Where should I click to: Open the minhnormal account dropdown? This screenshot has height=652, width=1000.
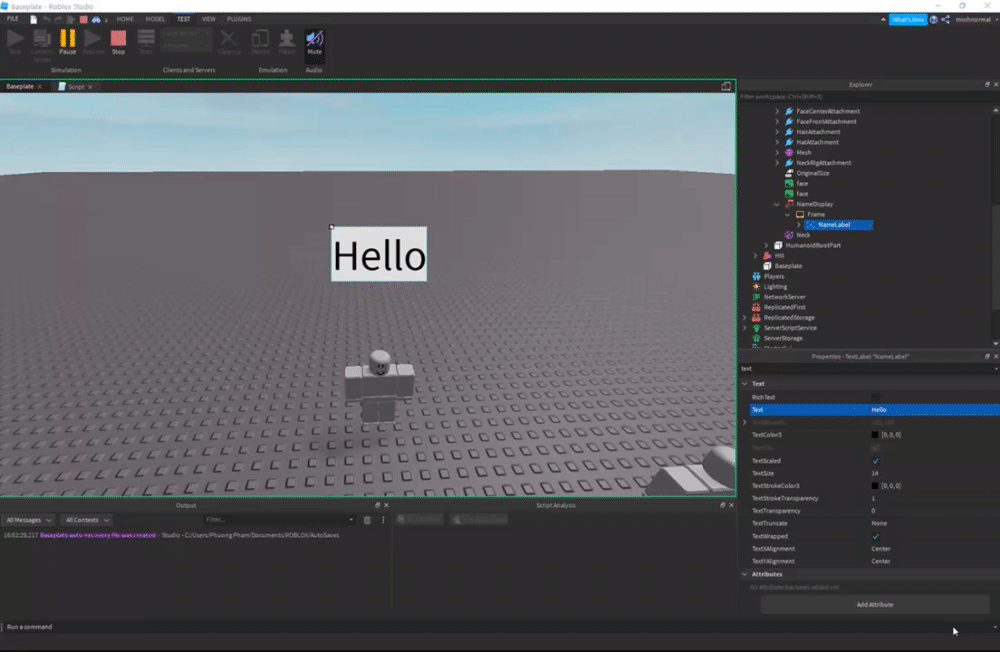point(976,20)
